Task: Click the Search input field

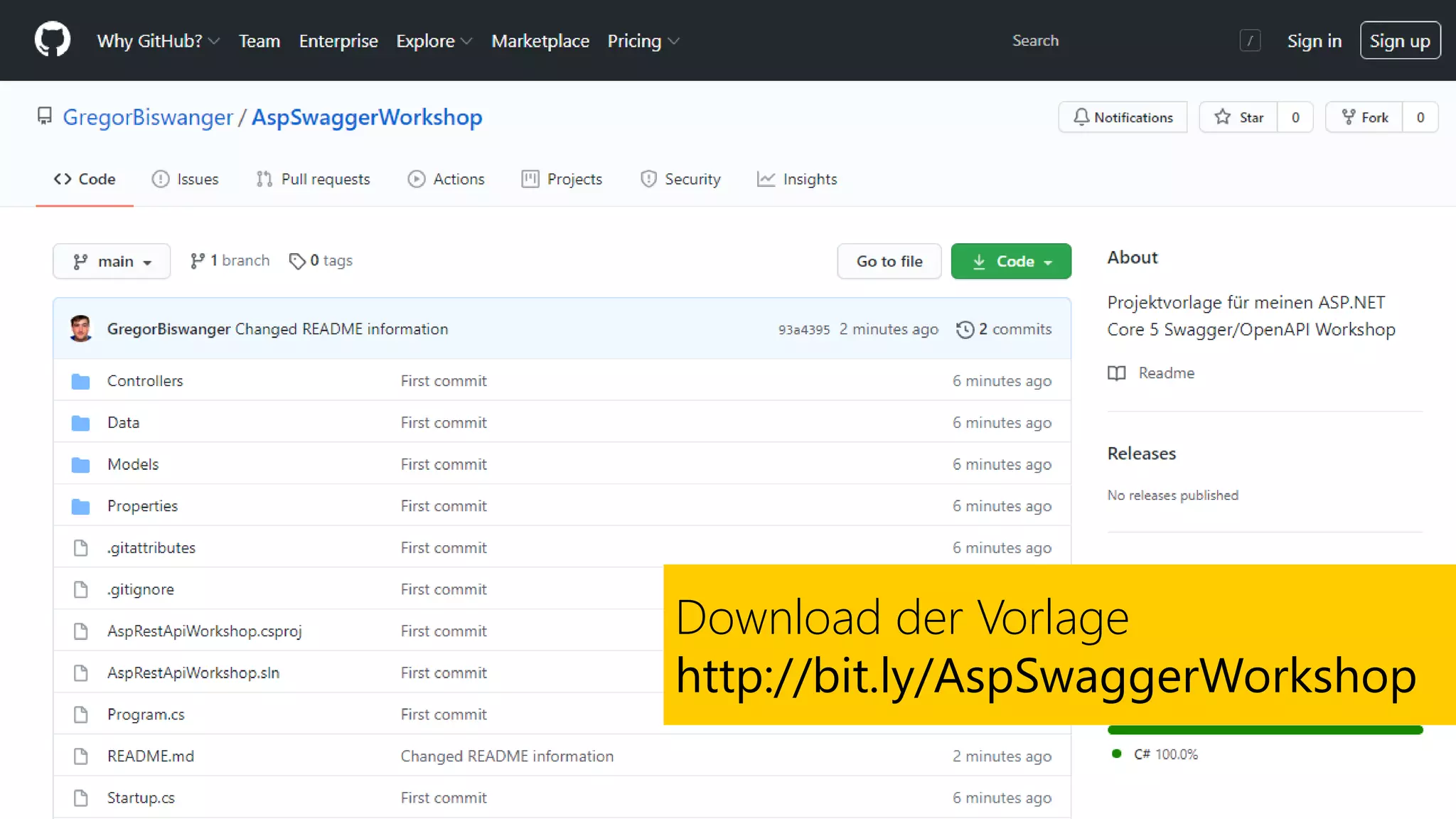Action: pos(1135,41)
